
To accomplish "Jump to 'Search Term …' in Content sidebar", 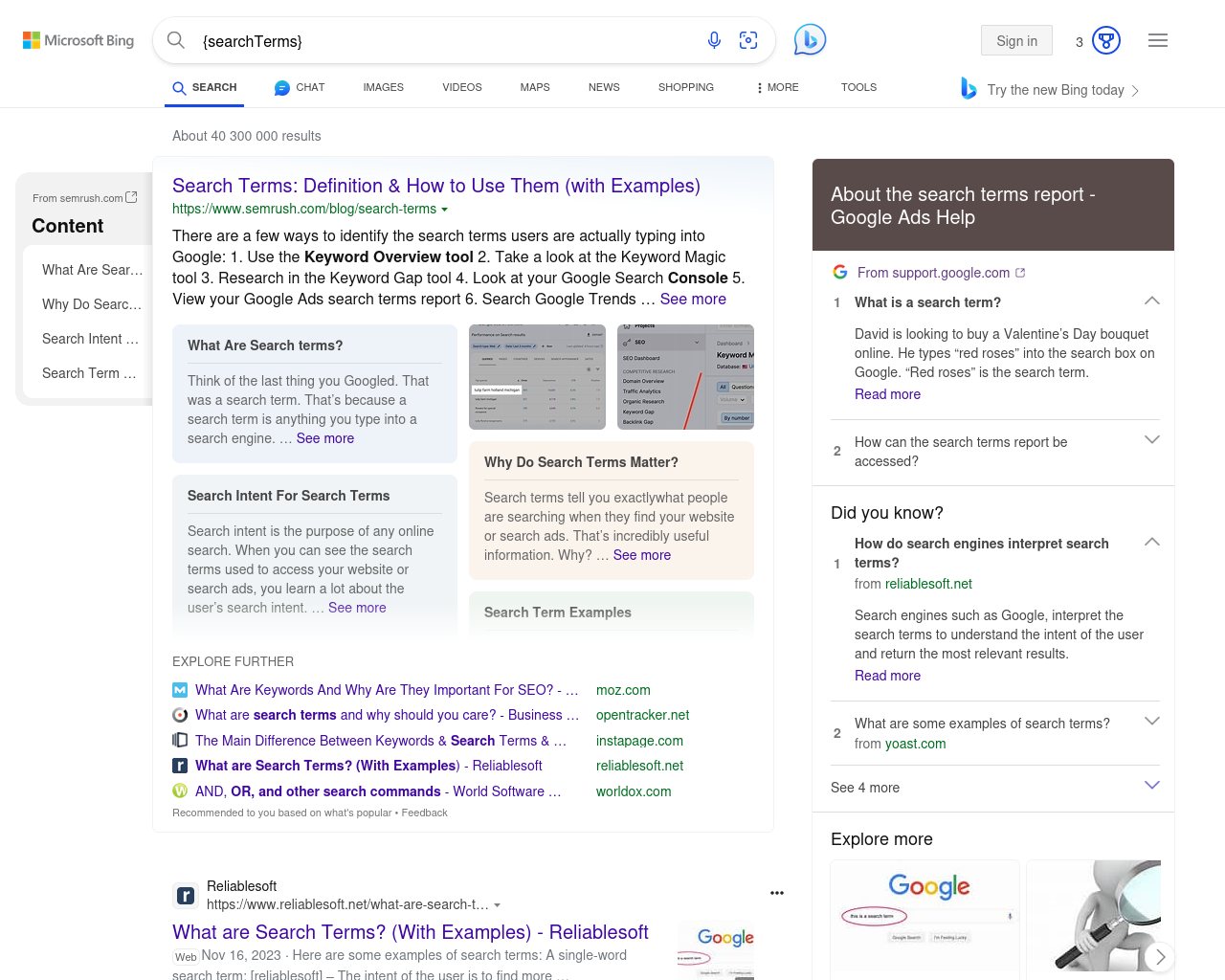I will (x=89, y=373).
